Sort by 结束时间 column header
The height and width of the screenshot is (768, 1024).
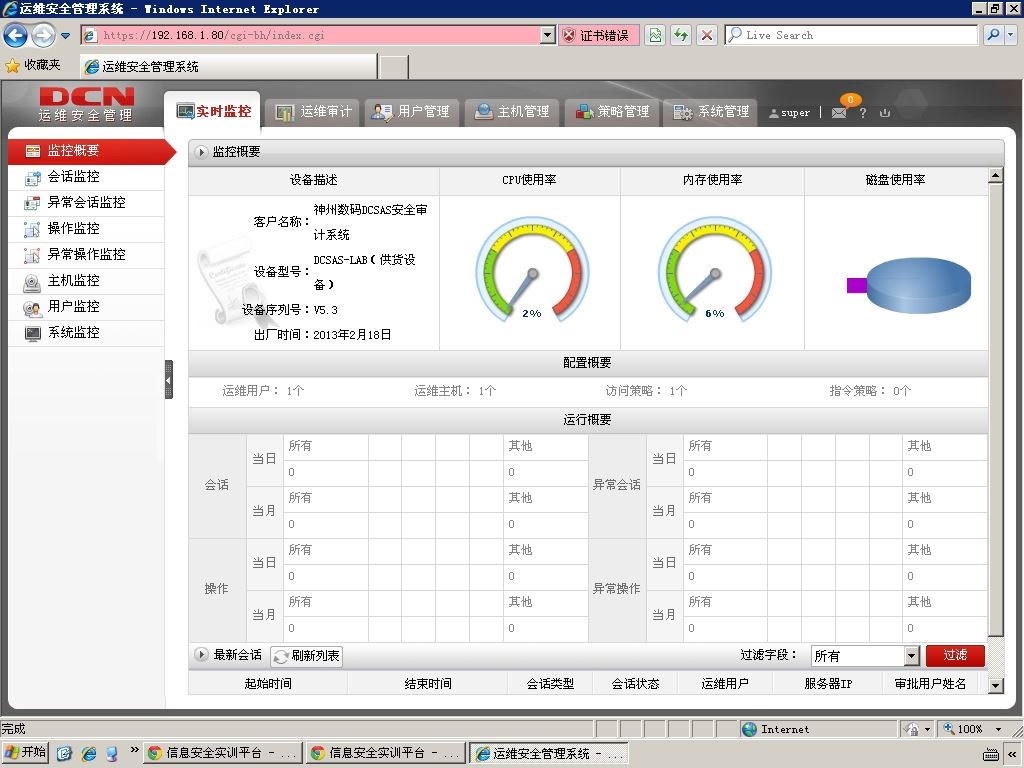[x=428, y=684]
